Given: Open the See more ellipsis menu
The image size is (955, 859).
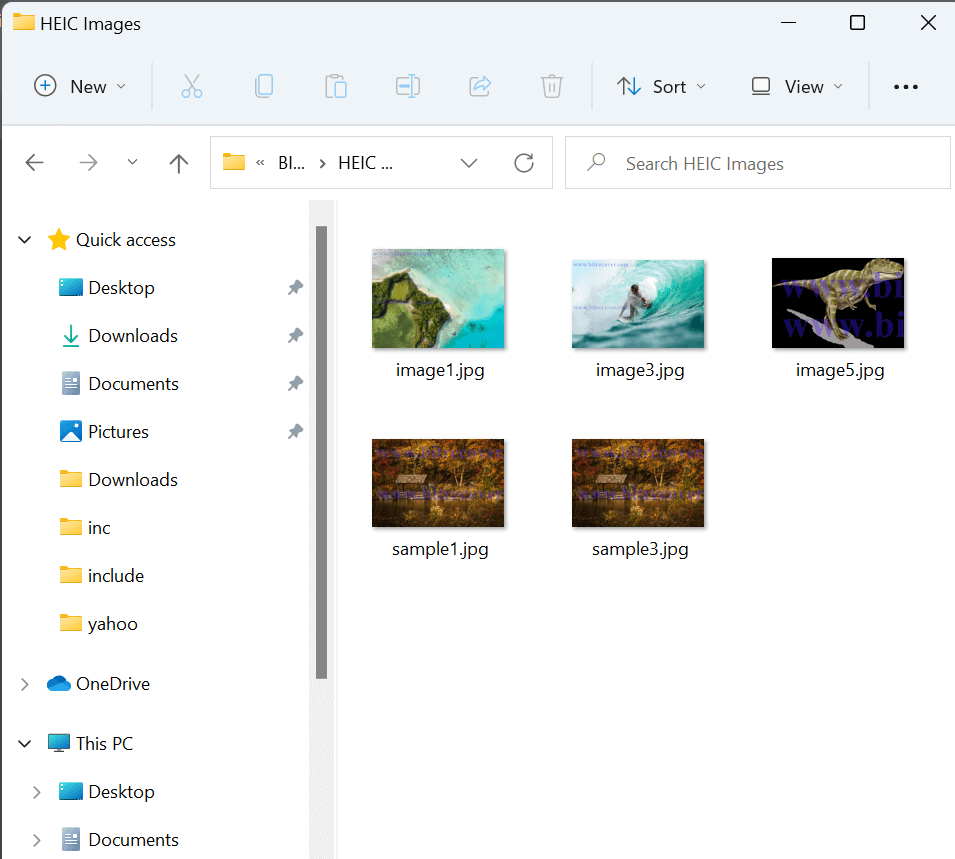Looking at the screenshot, I should click(906, 87).
